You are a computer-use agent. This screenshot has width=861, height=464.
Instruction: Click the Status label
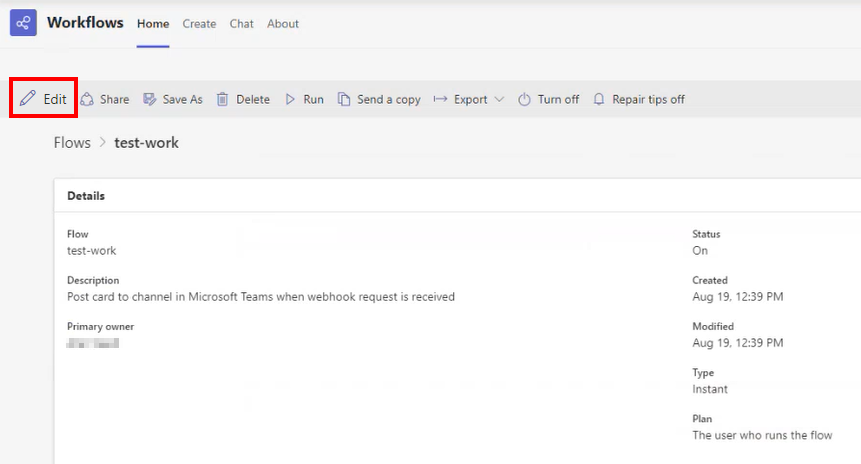click(x=706, y=234)
